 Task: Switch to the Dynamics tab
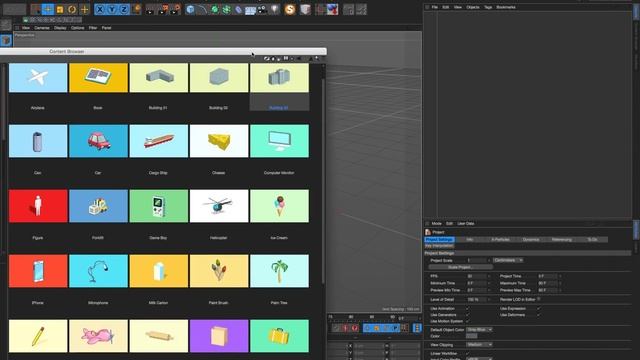pyautogui.click(x=531, y=240)
